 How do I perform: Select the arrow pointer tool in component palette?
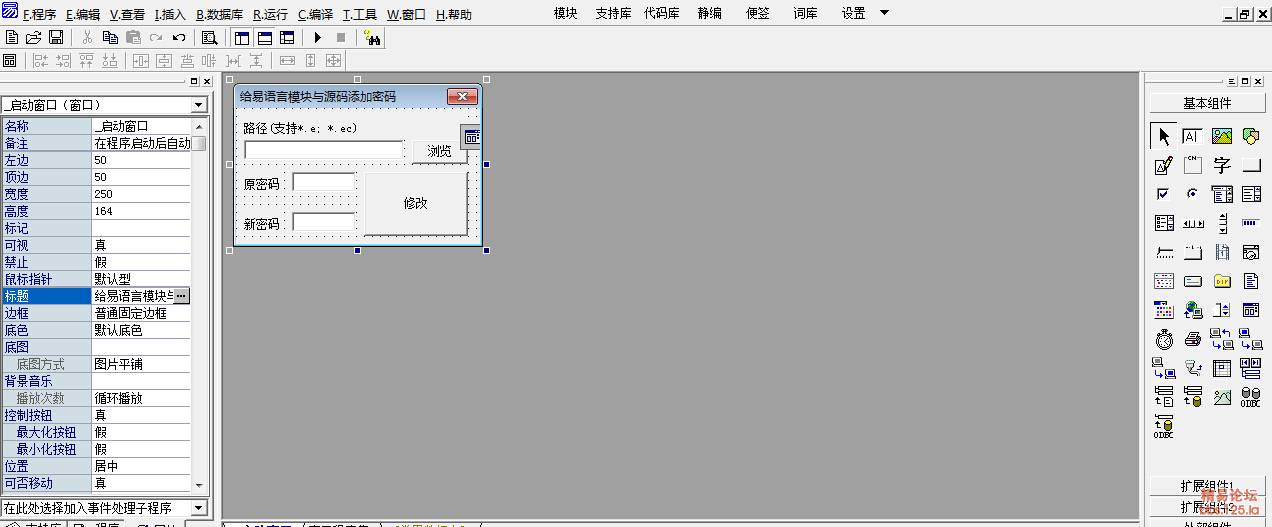1163,136
